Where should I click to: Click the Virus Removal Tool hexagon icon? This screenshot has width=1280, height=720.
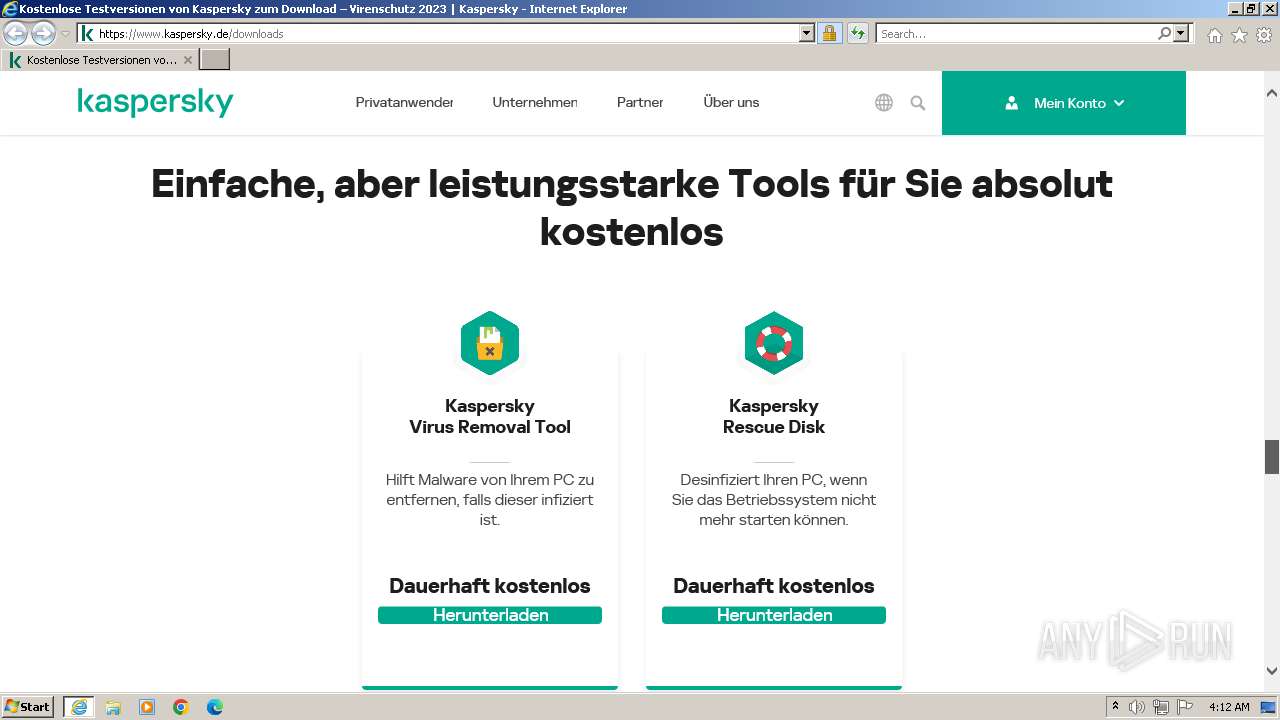(x=490, y=343)
